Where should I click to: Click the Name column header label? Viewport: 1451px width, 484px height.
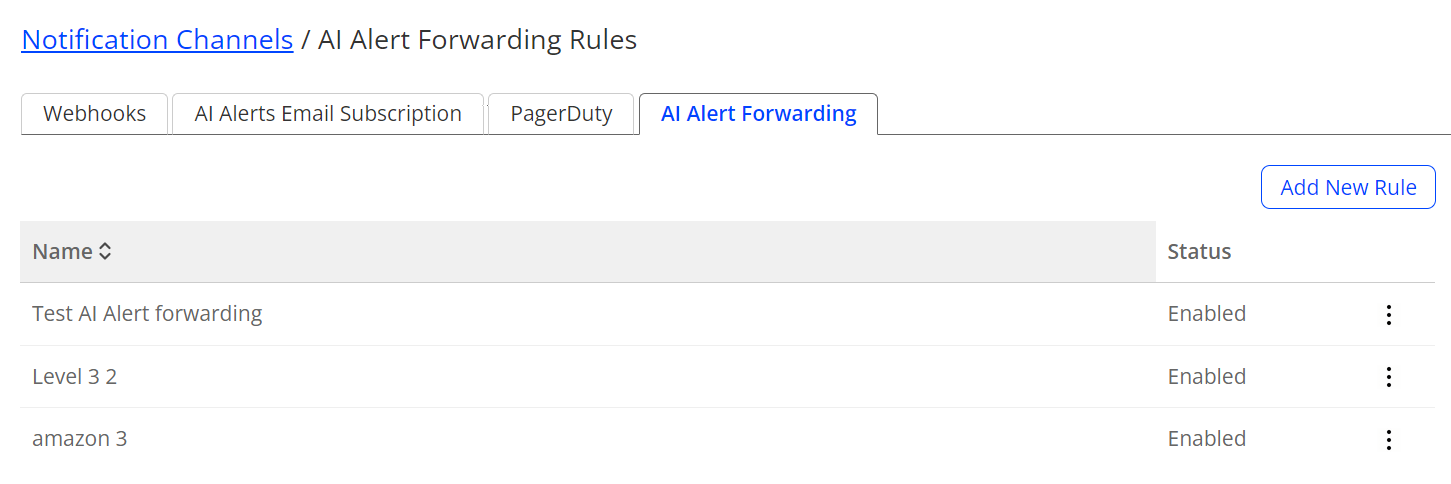[x=62, y=252]
